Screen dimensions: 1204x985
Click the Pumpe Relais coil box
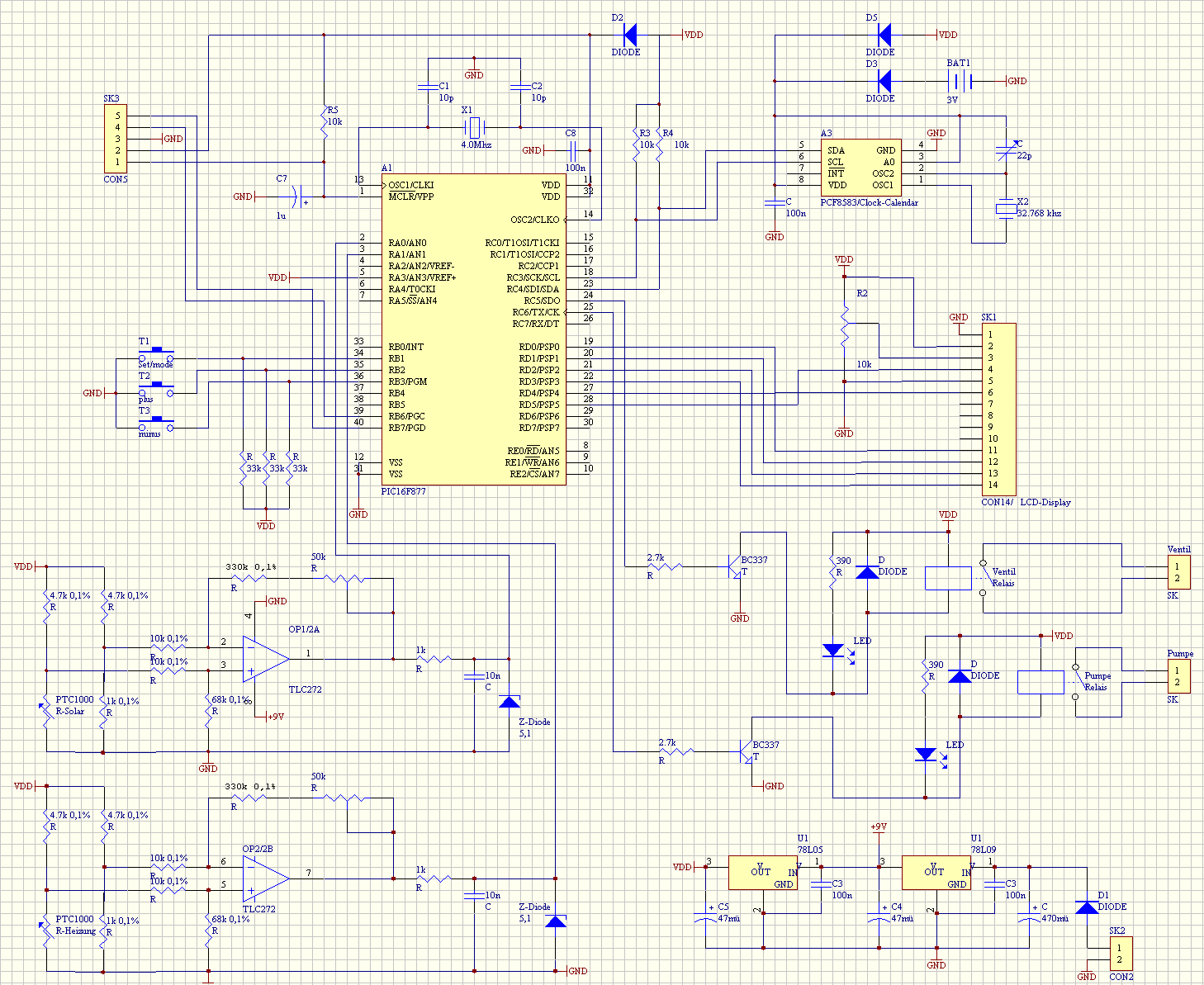coord(1040,682)
